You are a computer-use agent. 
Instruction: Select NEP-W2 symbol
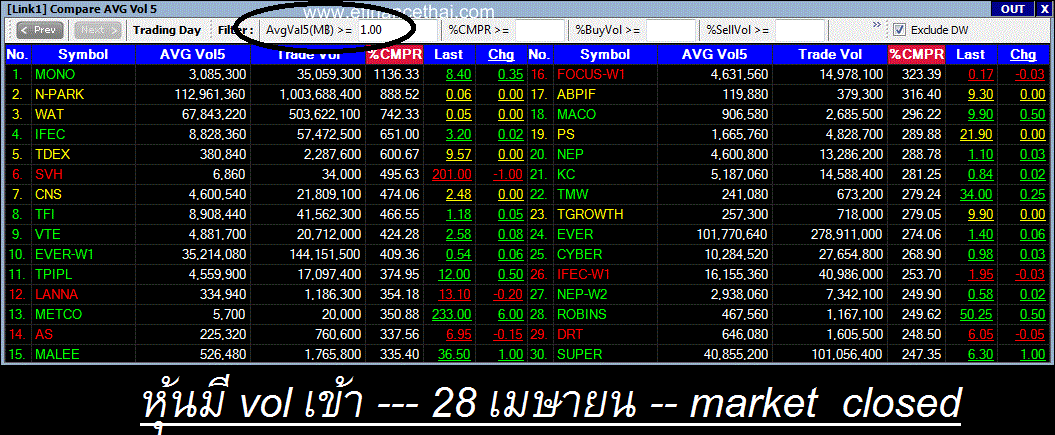pos(582,294)
